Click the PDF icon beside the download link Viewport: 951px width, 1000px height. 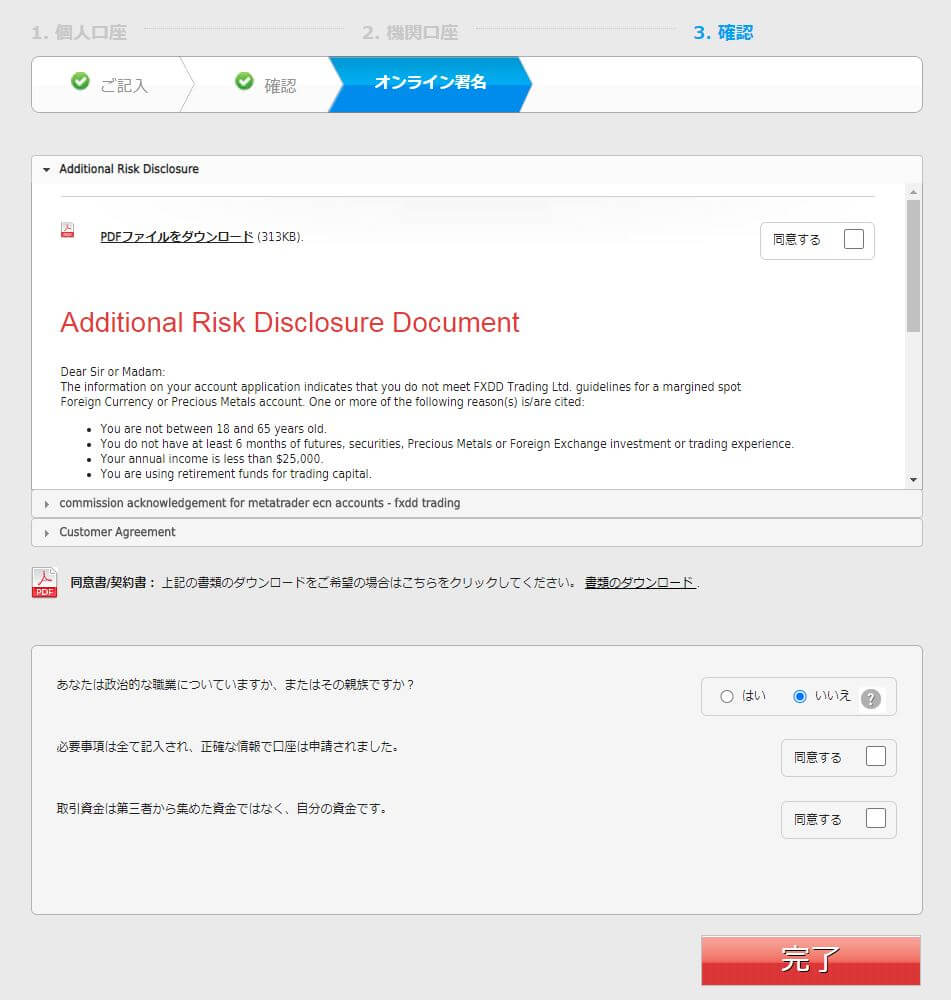coord(66,229)
